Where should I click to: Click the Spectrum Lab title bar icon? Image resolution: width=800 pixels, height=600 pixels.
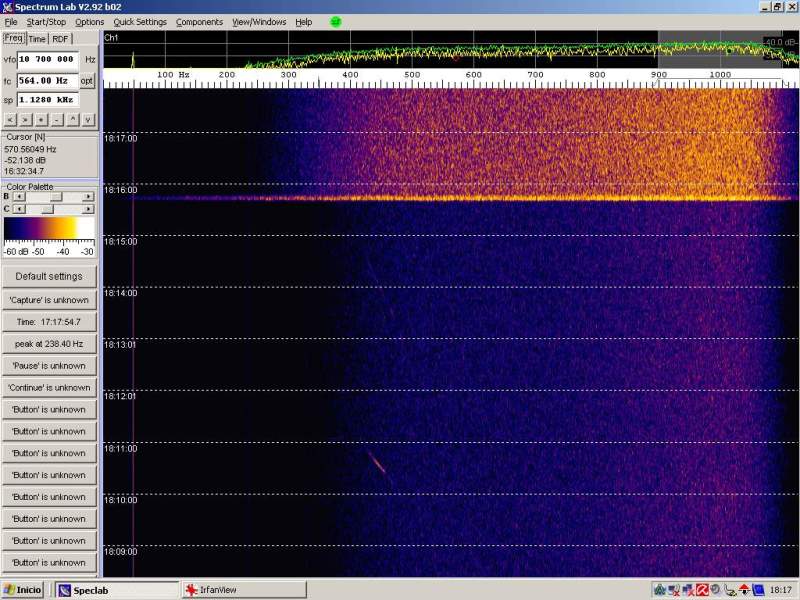pos(7,6)
